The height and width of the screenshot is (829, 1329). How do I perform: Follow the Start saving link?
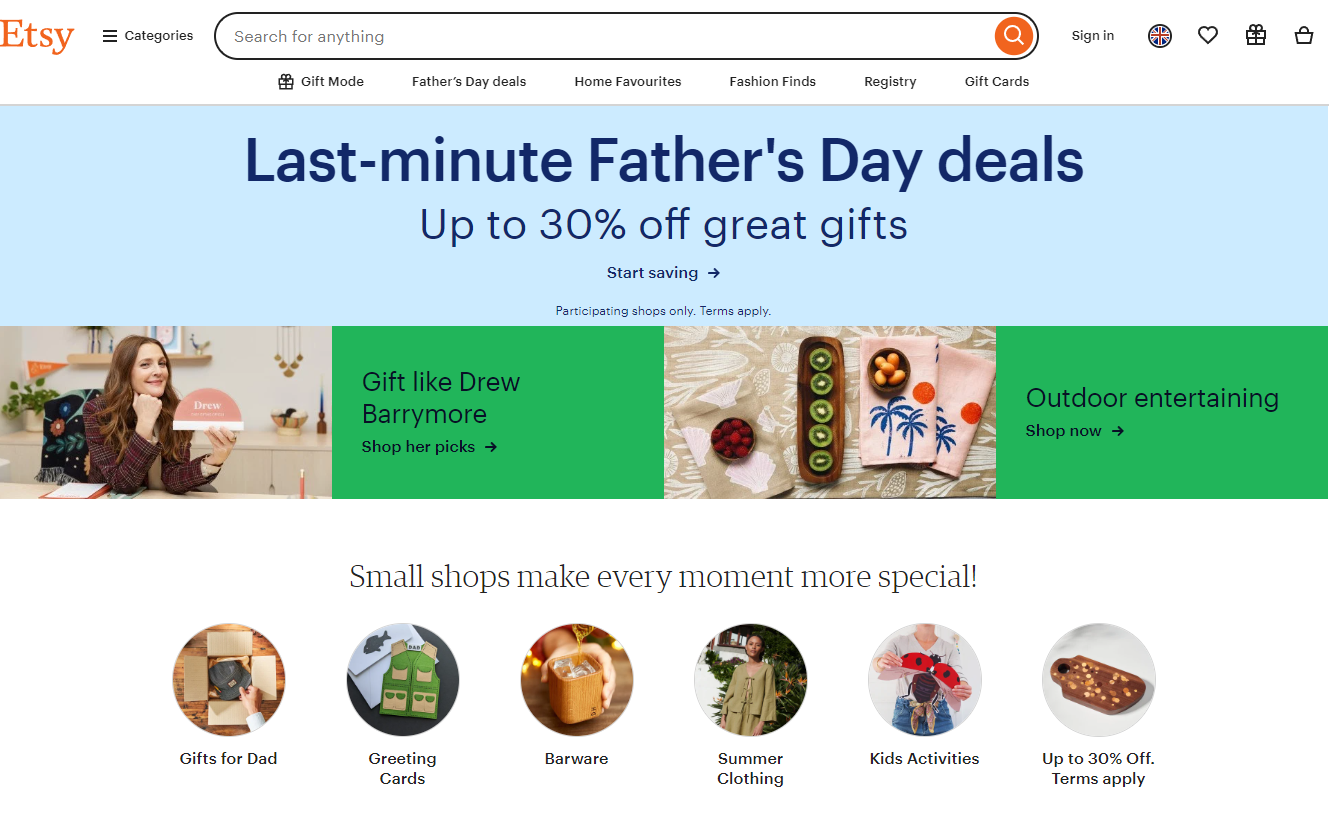tap(664, 273)
